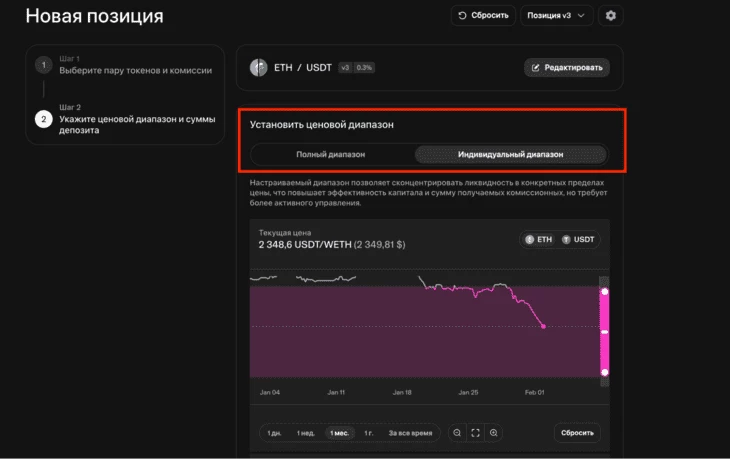Image resolution: width=730 pixels, height=459 pixels.
Task: Click the Редактировать button
Action: pos(567,68)
